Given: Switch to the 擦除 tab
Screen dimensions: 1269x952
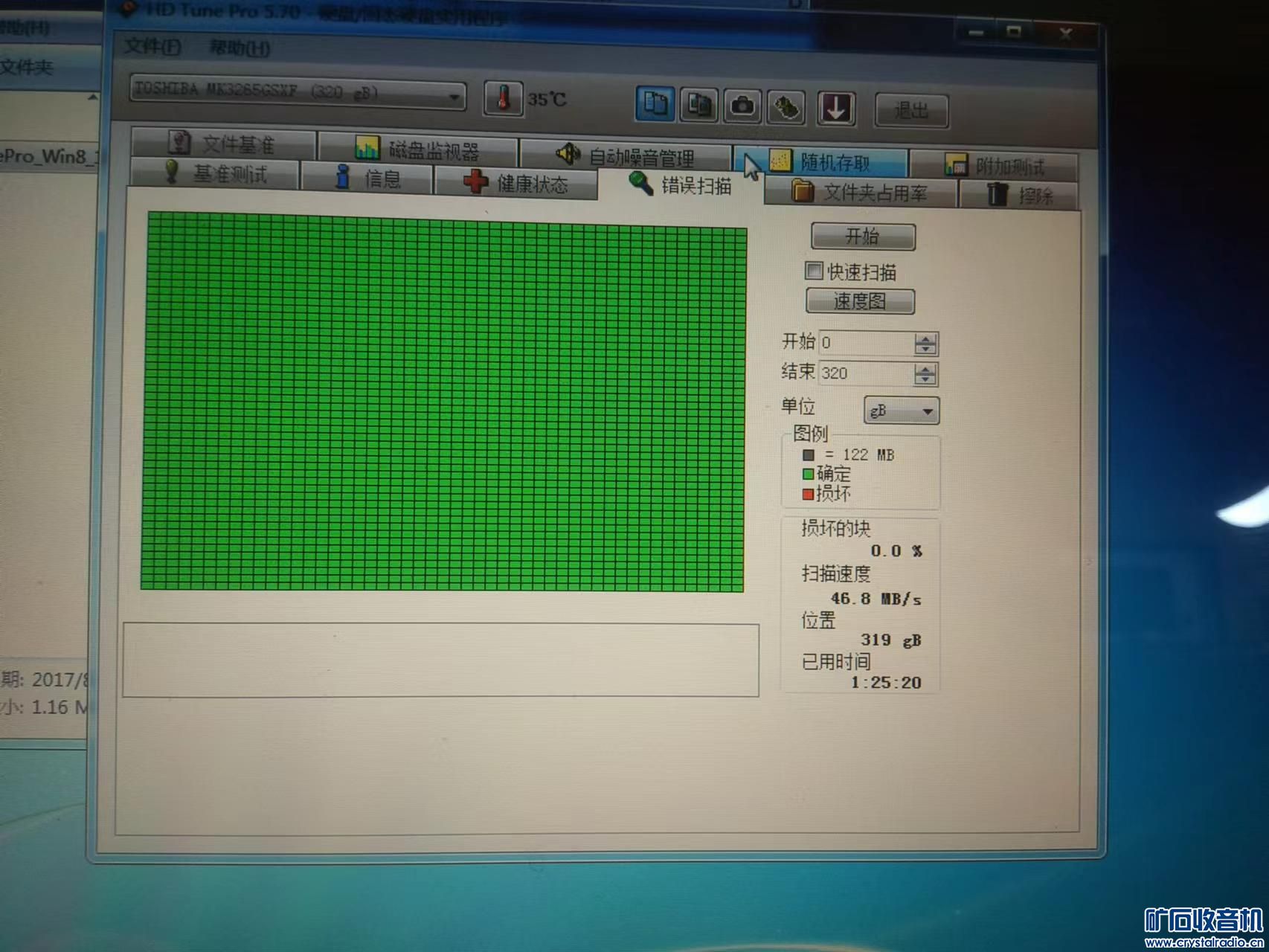Looking at the screenshot, I should (1019, 194).
